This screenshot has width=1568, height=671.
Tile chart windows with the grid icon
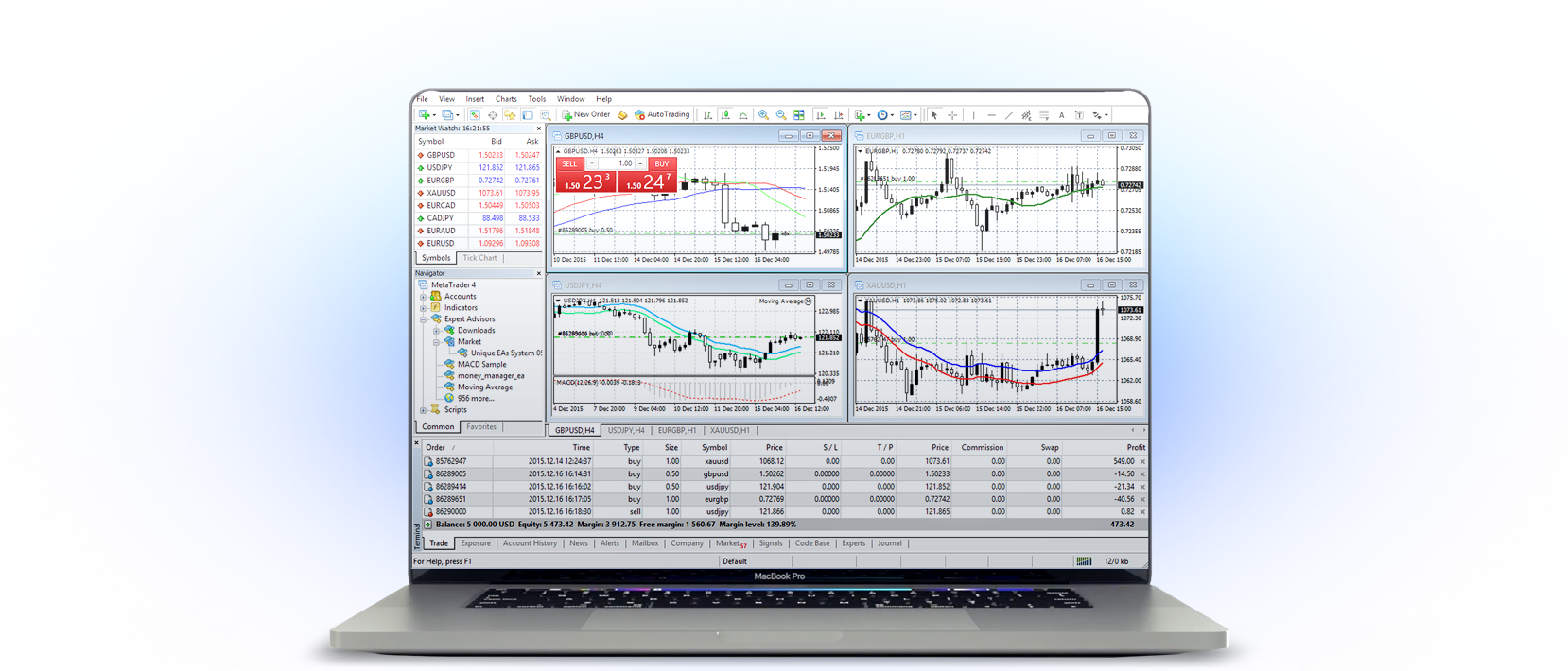(x=799, y=115)
